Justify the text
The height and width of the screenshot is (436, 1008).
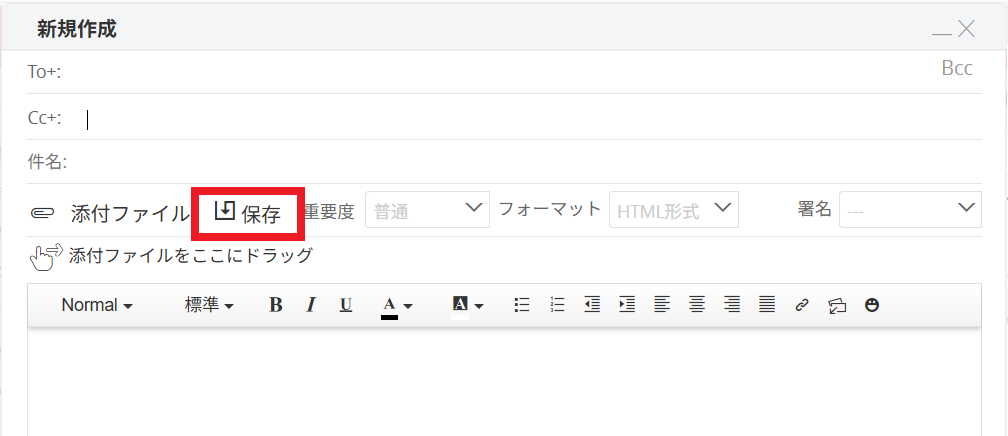click(x=766, y=305)
